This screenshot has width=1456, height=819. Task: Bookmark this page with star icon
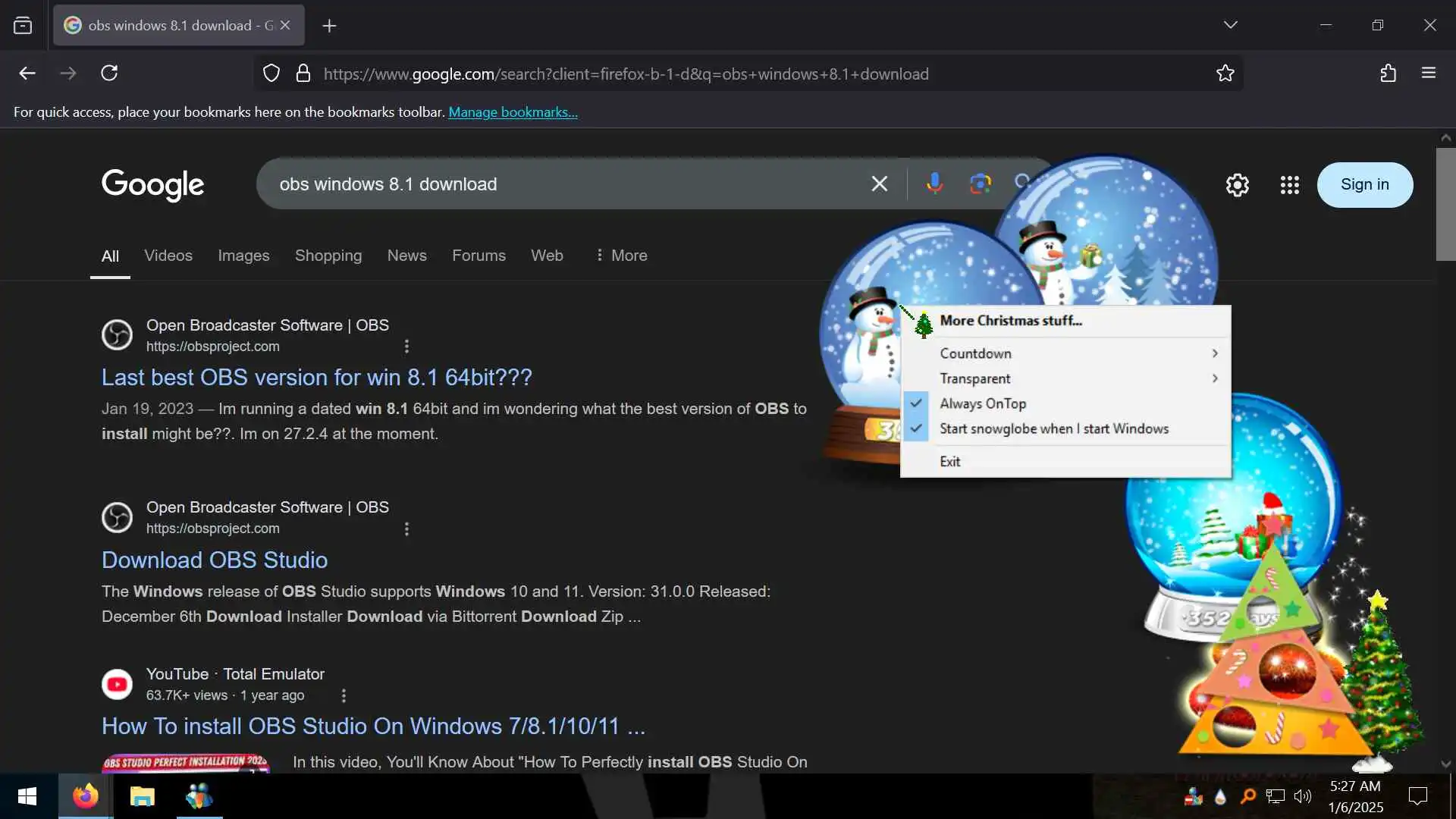click(1225, 74)
